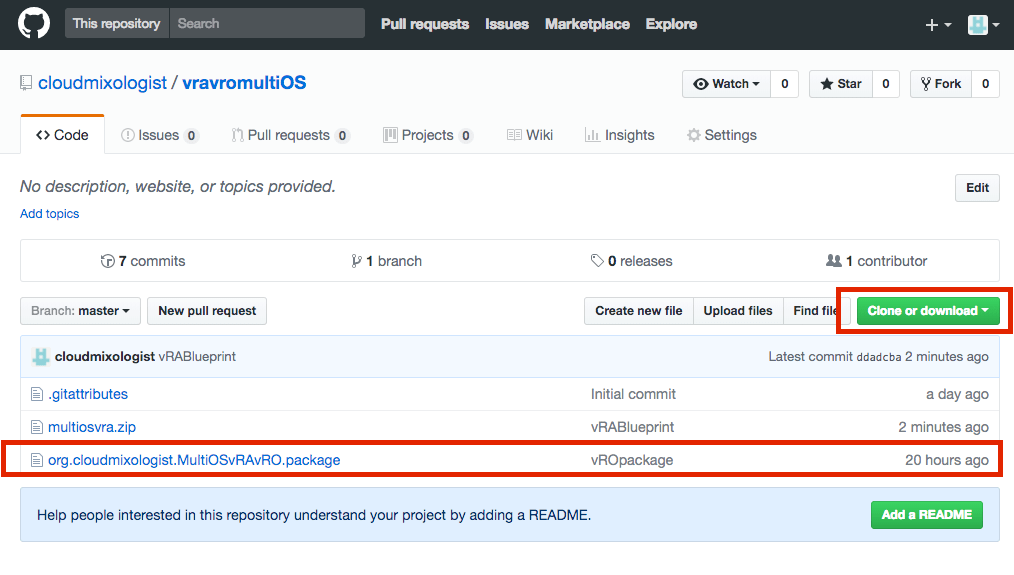The width and height of the screenshot is (1014, 575).
Task: Open the vravromultiOS repository link
Action: click(x=244, y=83)
